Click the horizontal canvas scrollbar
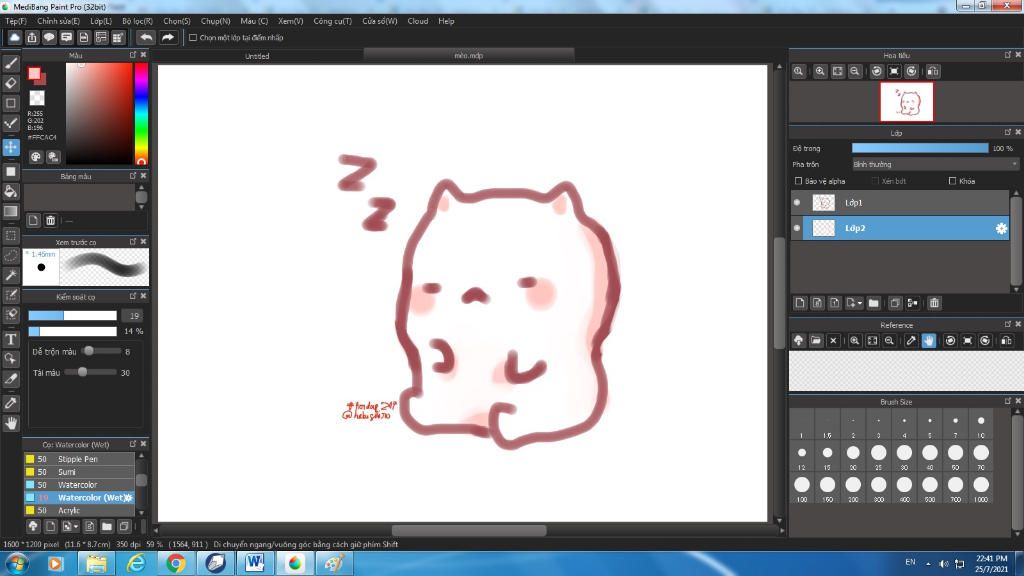 [x=468, y=530]
